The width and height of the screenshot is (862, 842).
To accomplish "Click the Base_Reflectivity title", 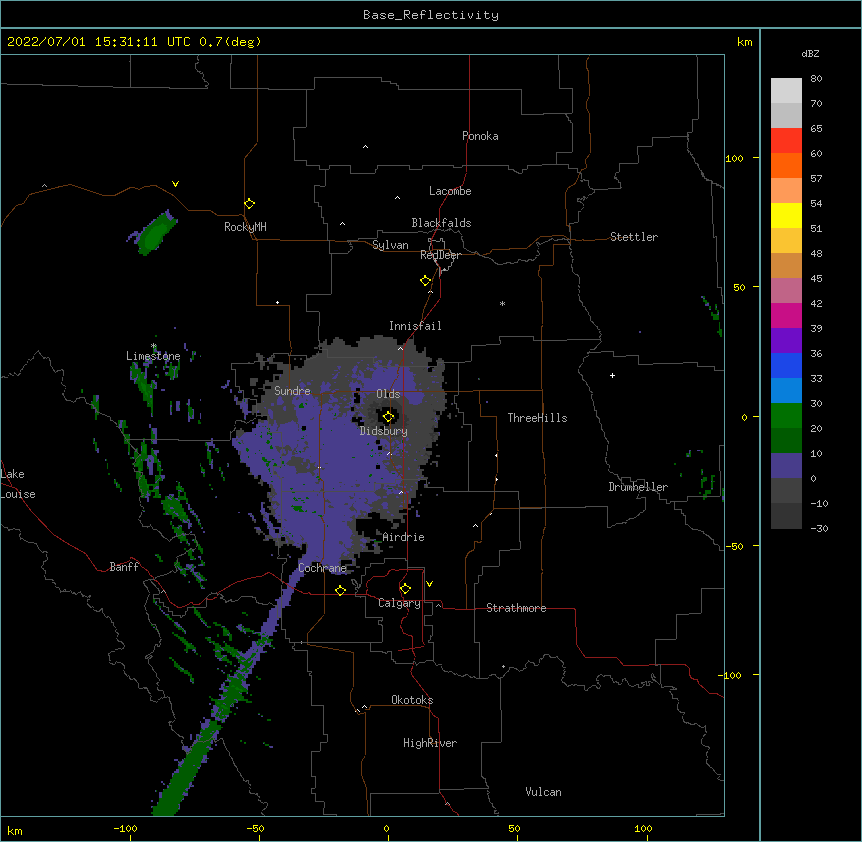I will pos(431,15).
